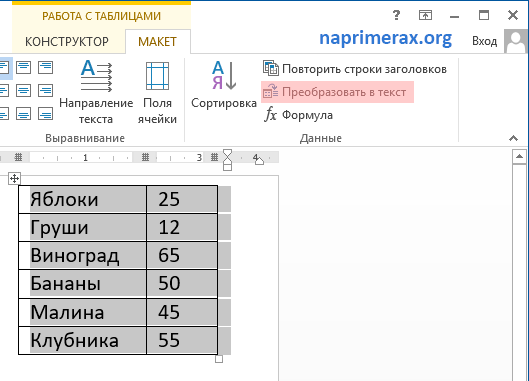Change text direction with Направление текста
529x381 pixels.
point(96,92)
